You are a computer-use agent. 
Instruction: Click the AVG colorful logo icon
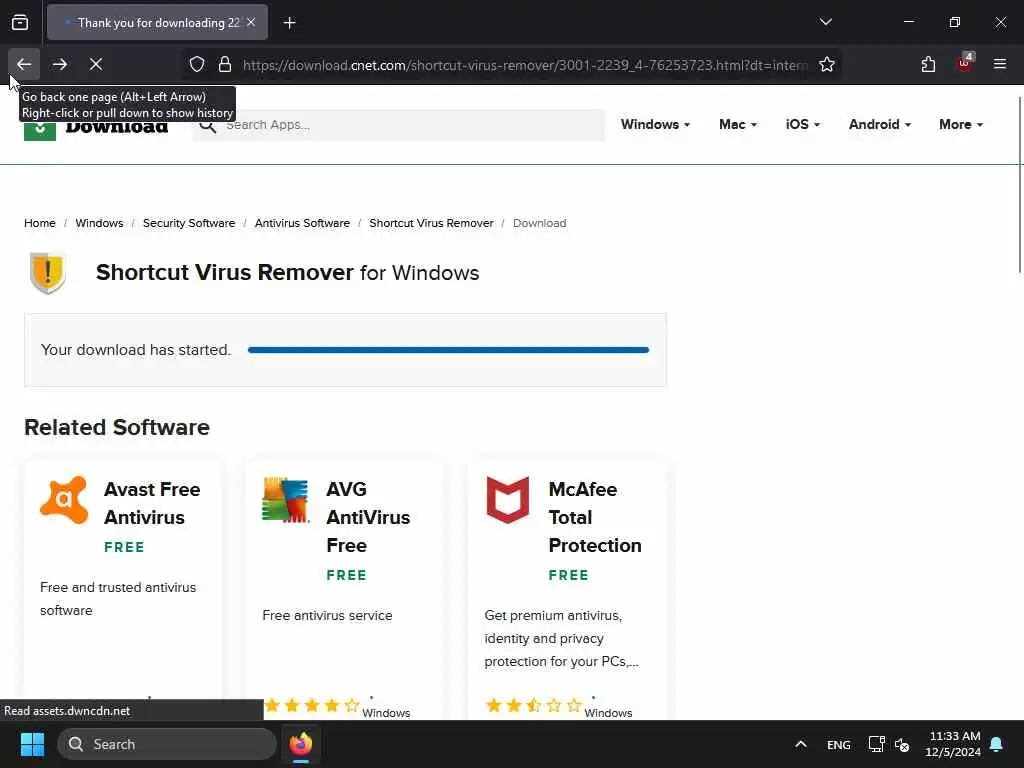click(285, 500)
